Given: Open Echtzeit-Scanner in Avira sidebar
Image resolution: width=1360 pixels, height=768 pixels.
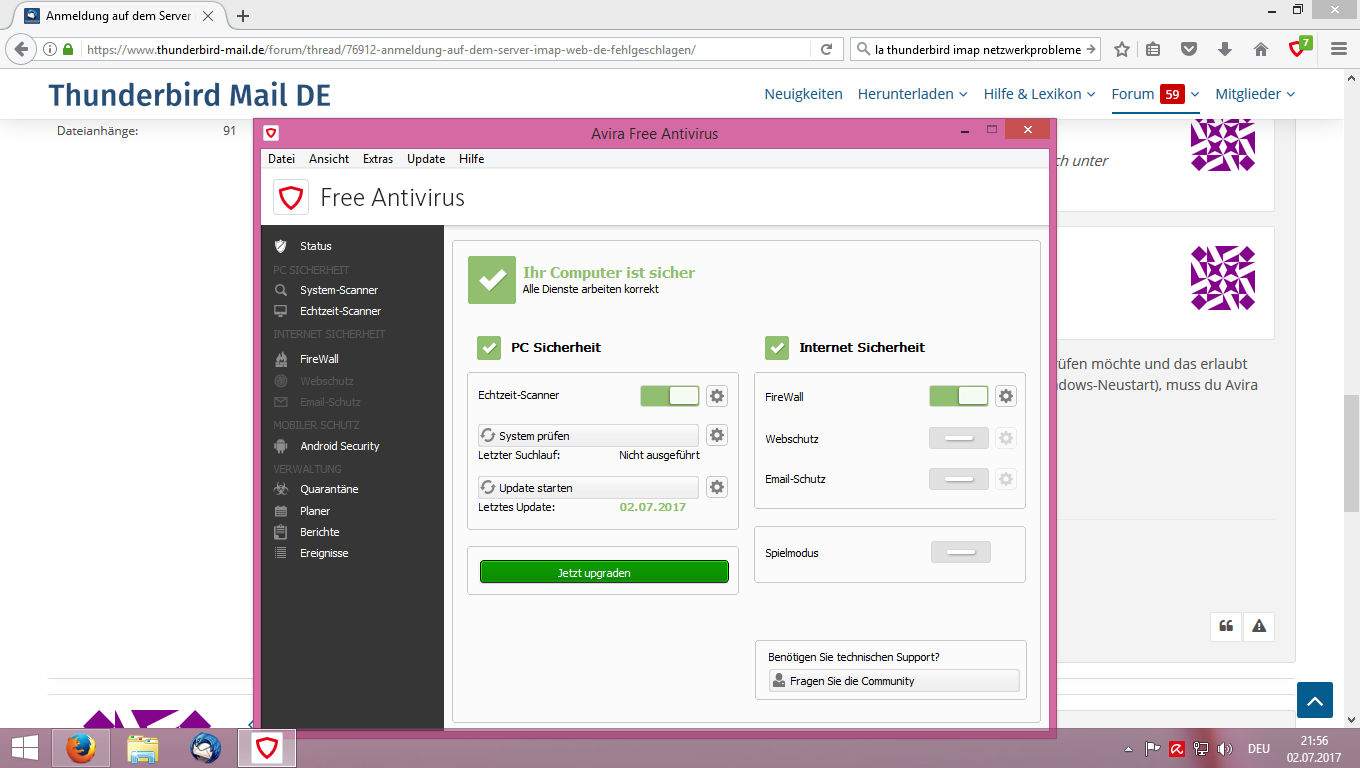Looking at the screenshot, I should (340, 311).
